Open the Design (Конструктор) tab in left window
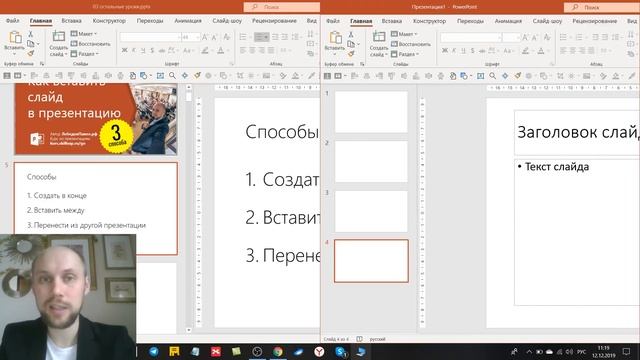Viewport: 640px width, 360px height. pyautogui.click(x=109, y=20)
